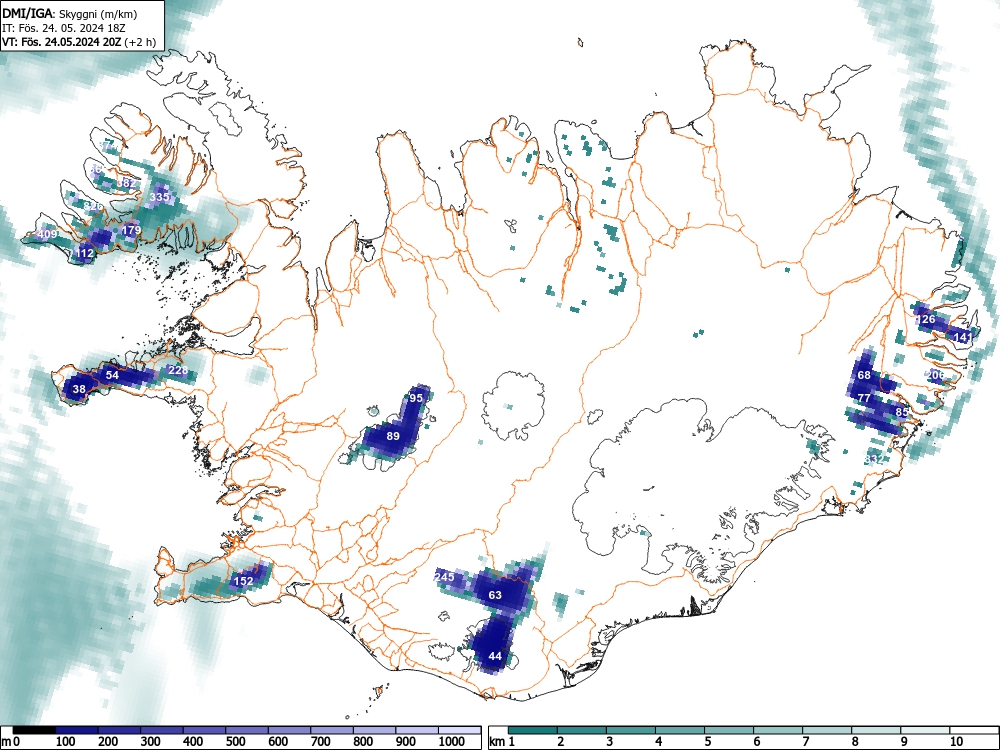The width and height of the screenshot is (1000, 750).
Task: Click the visibility value 85 on the map
Action: pos(902,412)
